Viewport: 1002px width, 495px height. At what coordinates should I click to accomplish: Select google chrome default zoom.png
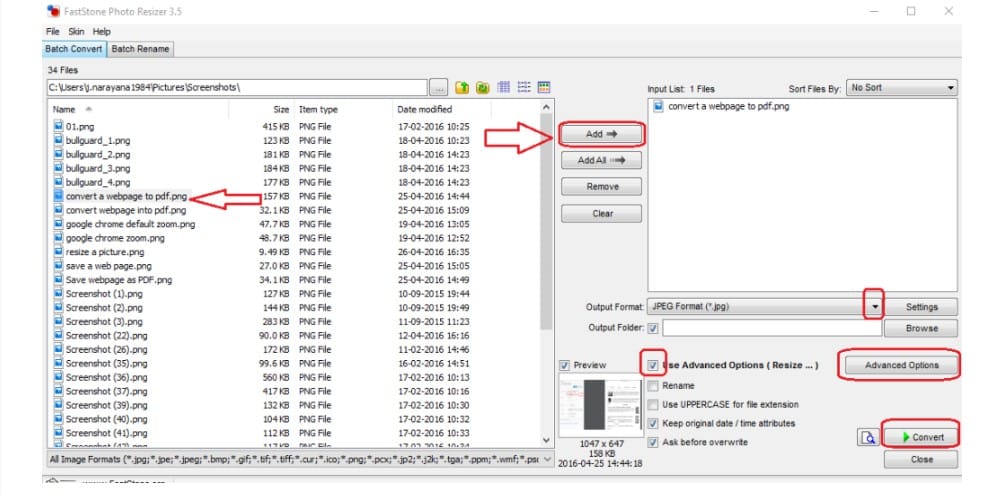point(130,224)
